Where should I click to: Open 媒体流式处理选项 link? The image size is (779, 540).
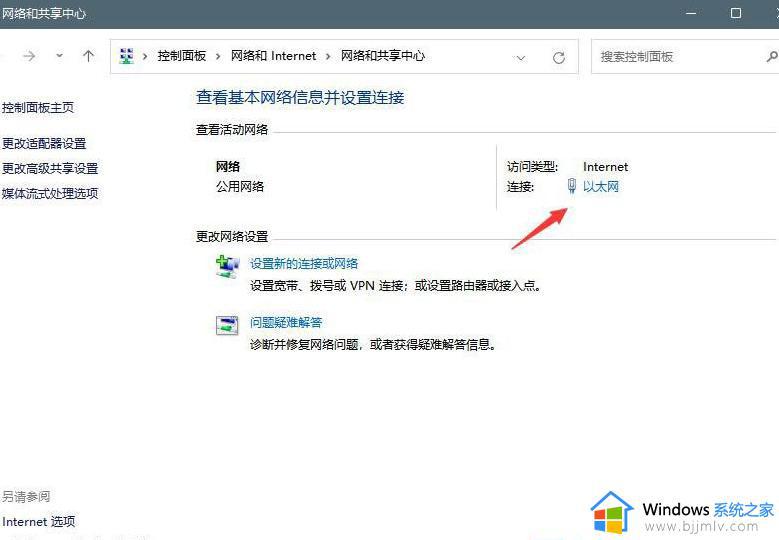pyautogui.click(x=50, y=193)
